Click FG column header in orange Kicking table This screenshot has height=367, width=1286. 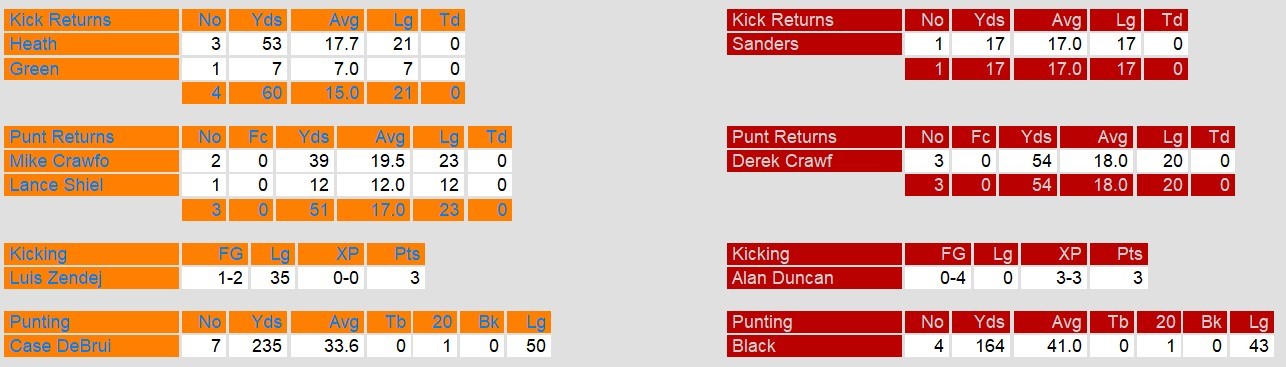click(215, 254)
